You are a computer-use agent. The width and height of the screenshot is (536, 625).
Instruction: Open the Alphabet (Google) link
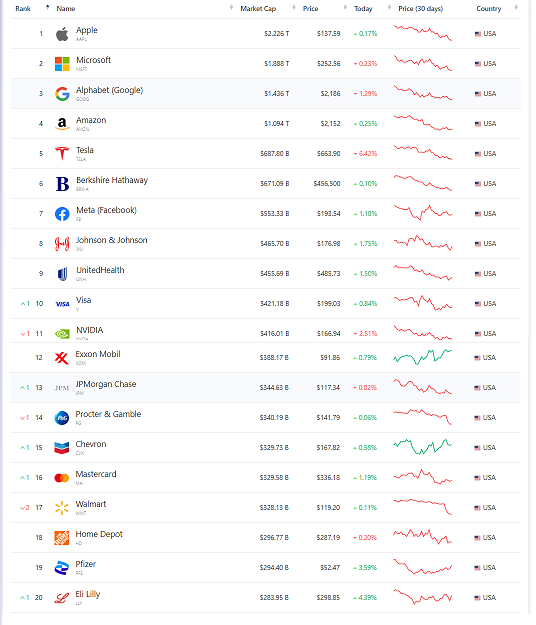click(109, 90)
